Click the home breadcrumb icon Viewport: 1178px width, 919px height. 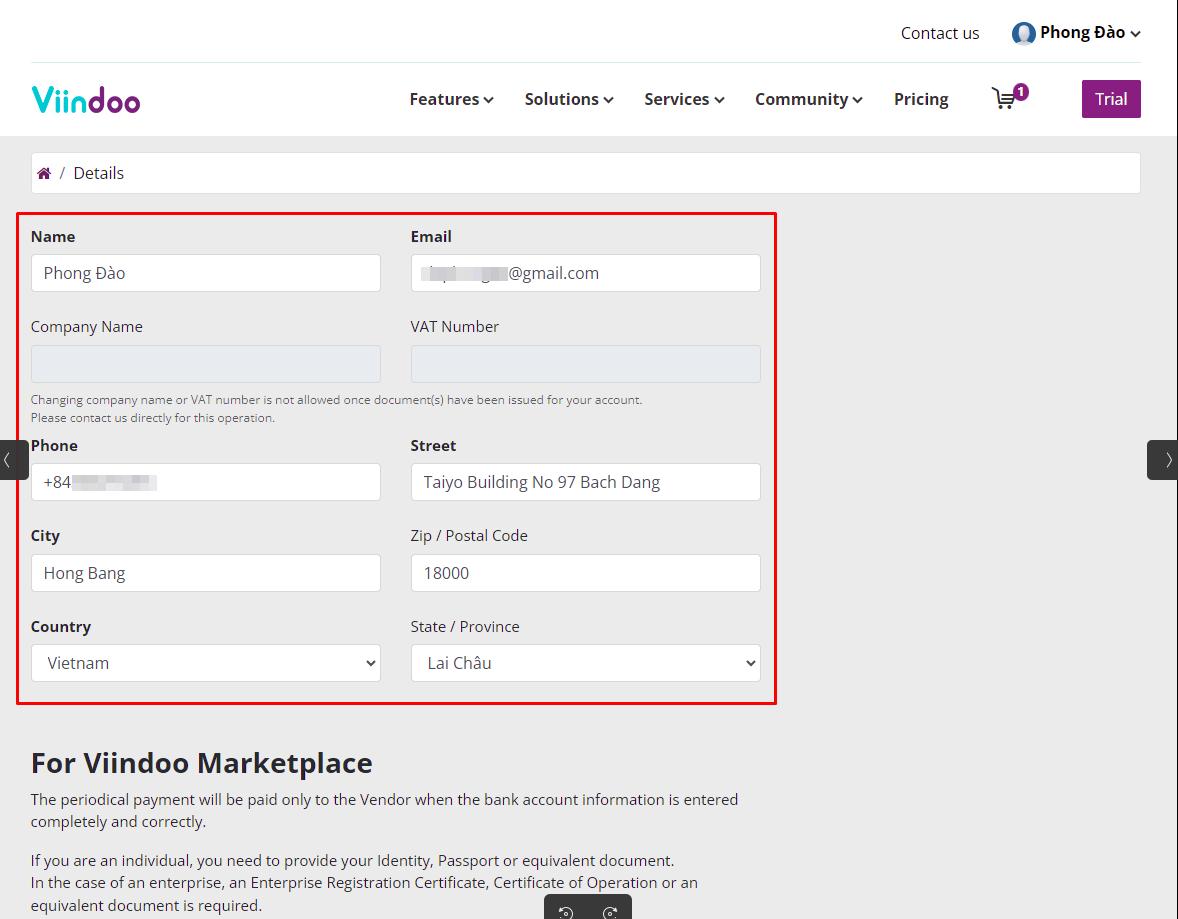coord(44,174)
